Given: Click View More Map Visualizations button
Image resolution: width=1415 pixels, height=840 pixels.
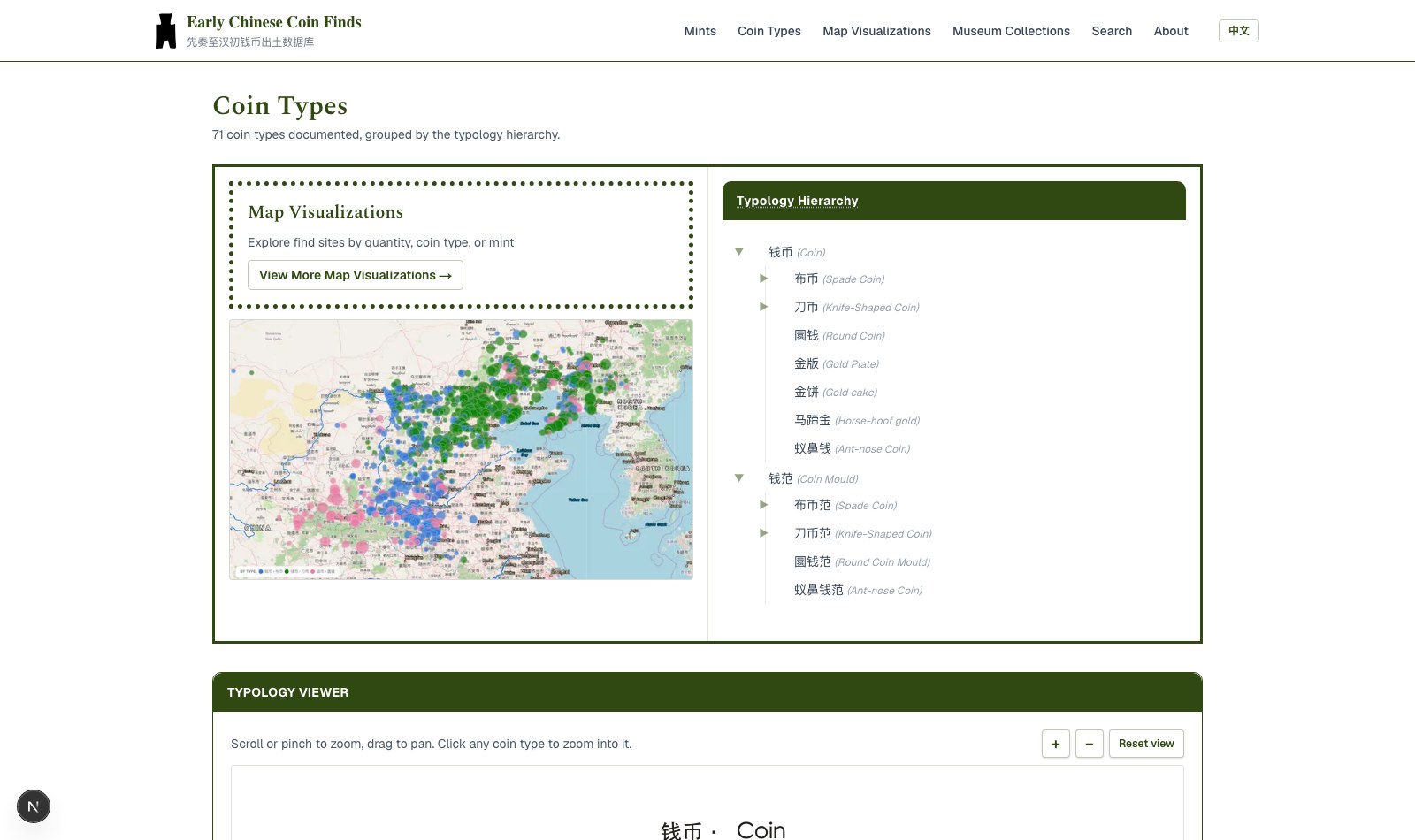Looking at the screenshot, I should [x=356, y=275].
